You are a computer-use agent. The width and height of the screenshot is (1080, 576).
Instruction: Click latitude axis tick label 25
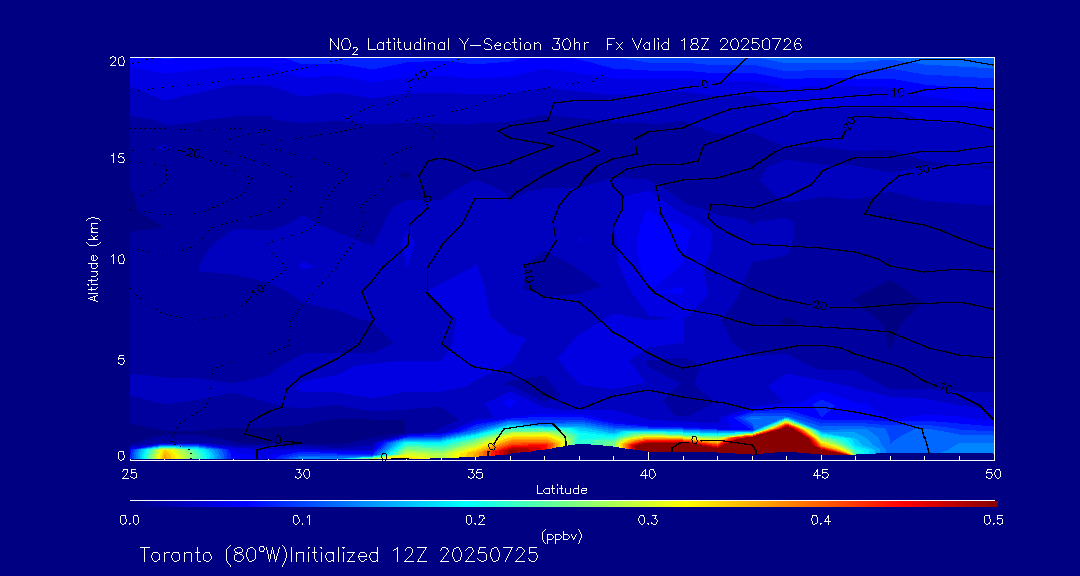[x=129, y=474]
